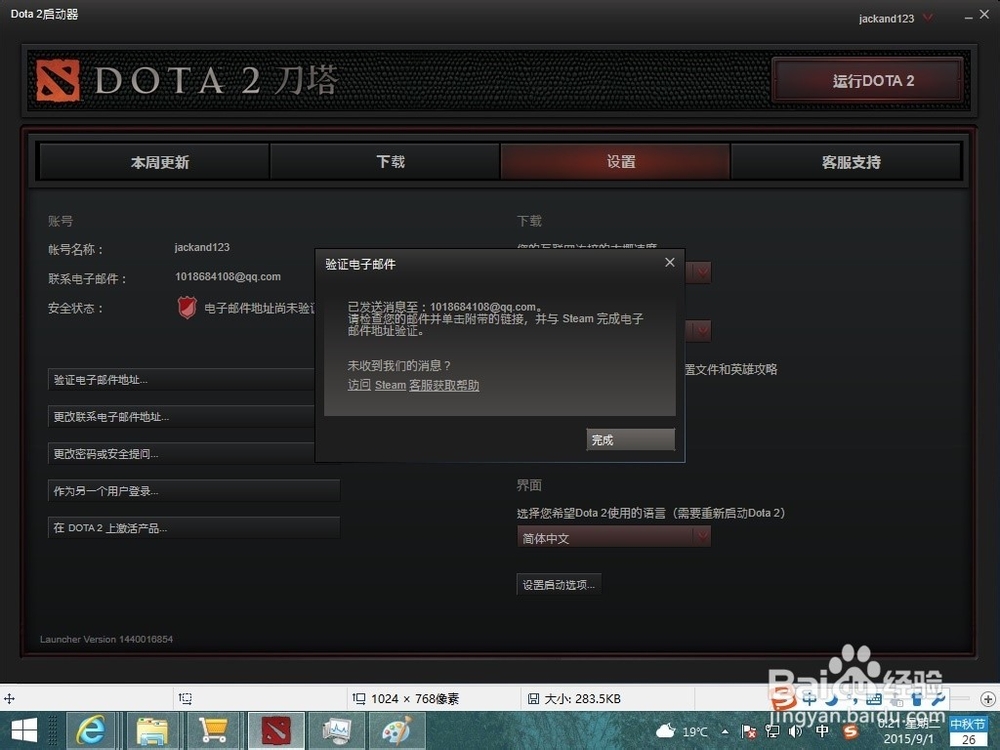
Task: Click 验证电子邮件地址... button
Action: [x=182, y=379]
